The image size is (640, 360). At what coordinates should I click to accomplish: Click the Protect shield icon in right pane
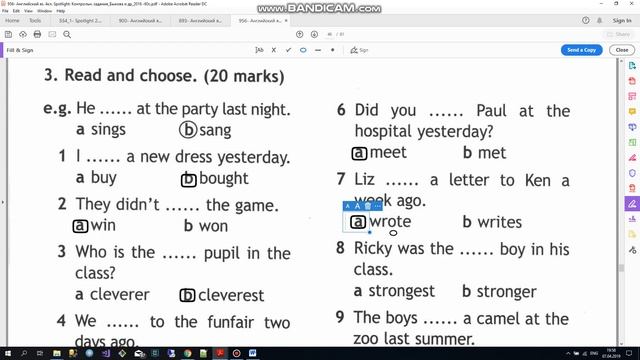[x=632, y=173]
